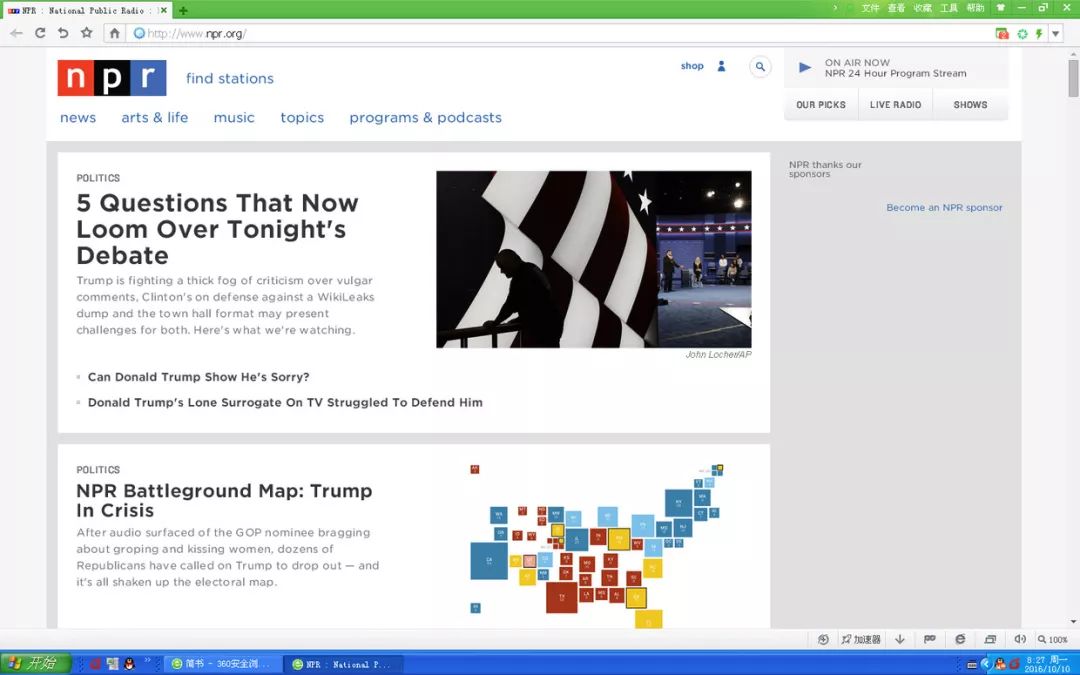Open the music navigation item
This screenshot has height=675, width=1080.
[234, 118]
